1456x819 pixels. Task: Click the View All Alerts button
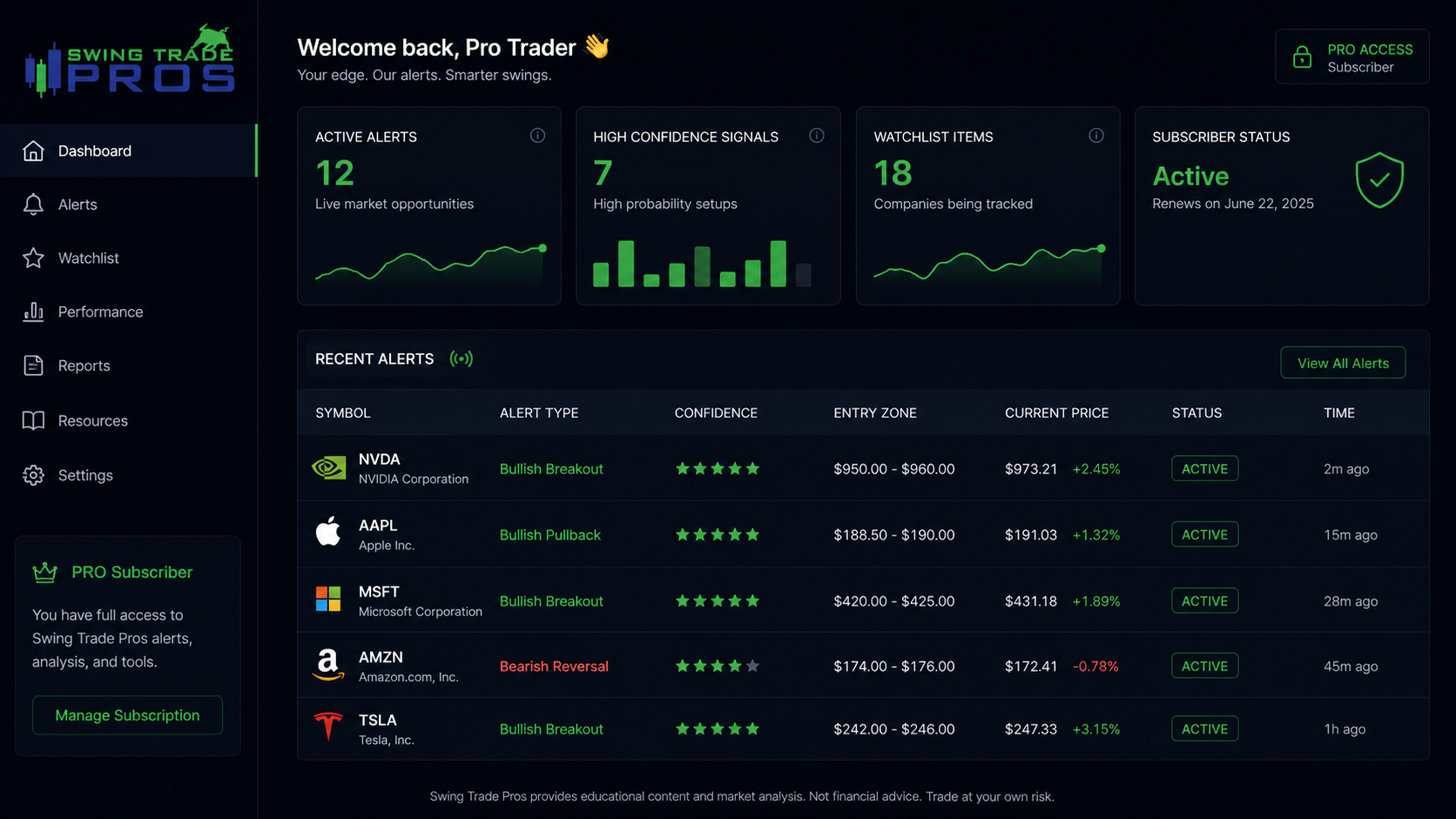pos(1343,363)
